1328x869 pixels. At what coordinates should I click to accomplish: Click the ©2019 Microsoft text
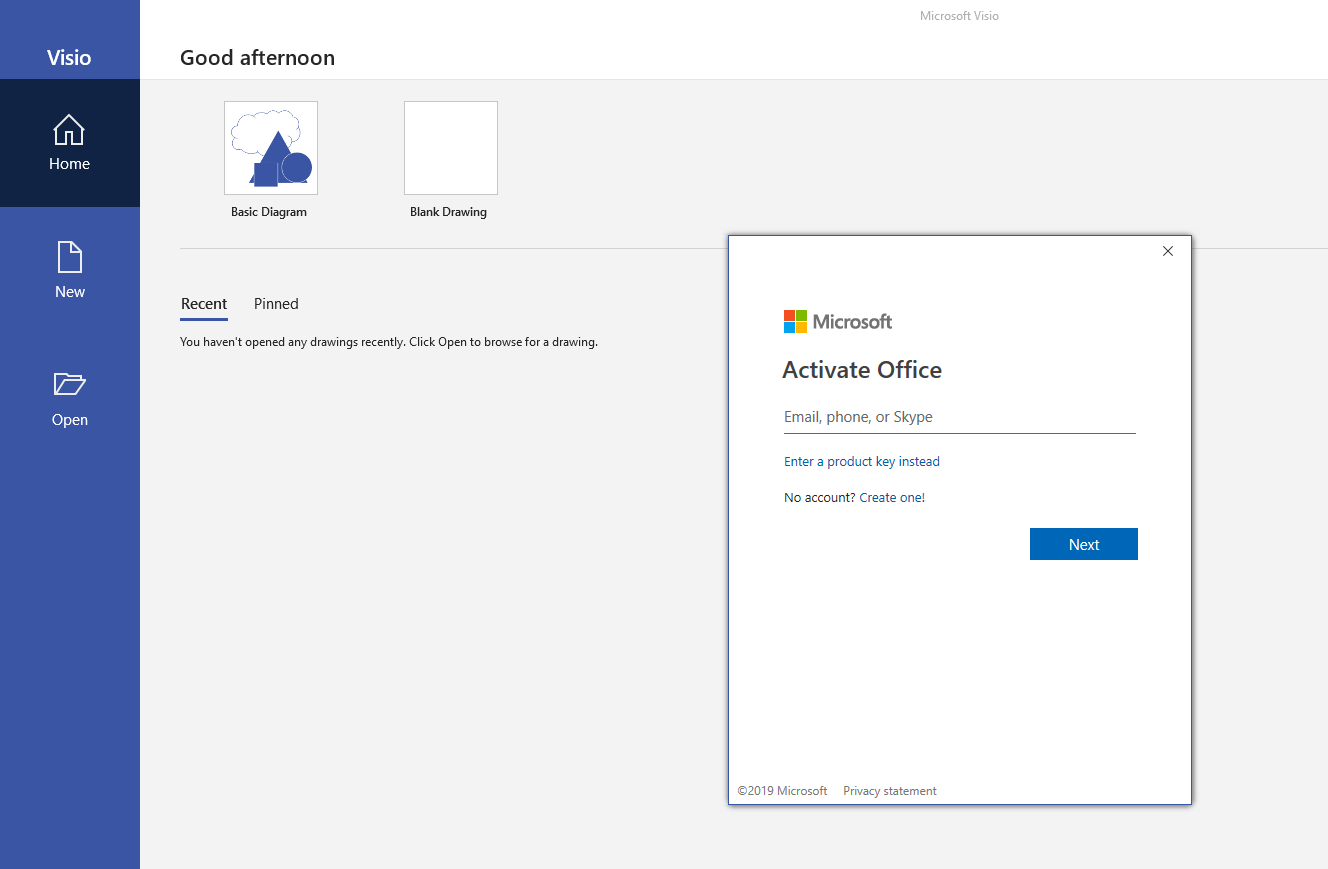(x=783, y=791)
